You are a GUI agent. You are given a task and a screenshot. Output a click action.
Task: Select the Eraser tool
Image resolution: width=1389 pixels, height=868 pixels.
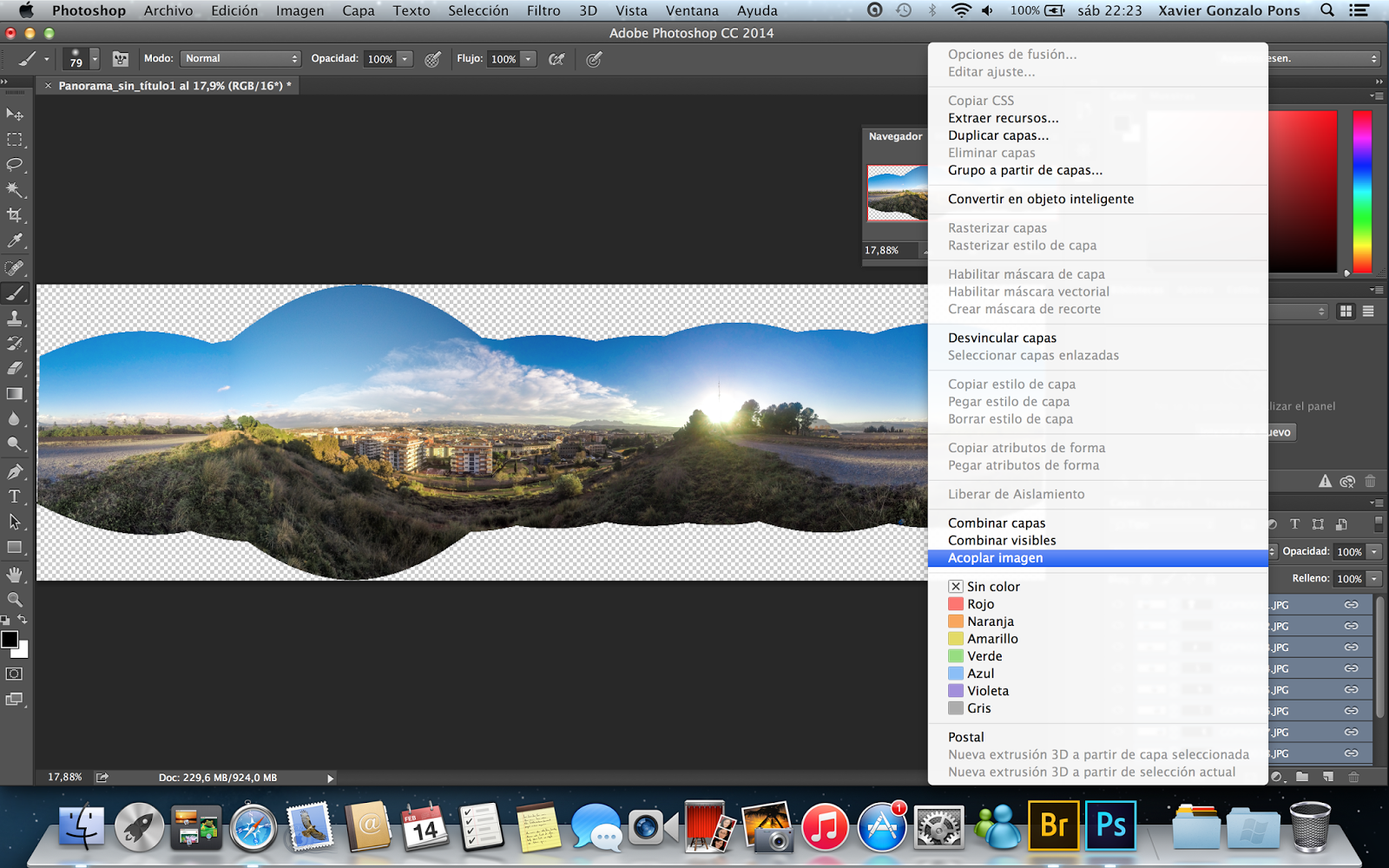[x=15, y=368]
